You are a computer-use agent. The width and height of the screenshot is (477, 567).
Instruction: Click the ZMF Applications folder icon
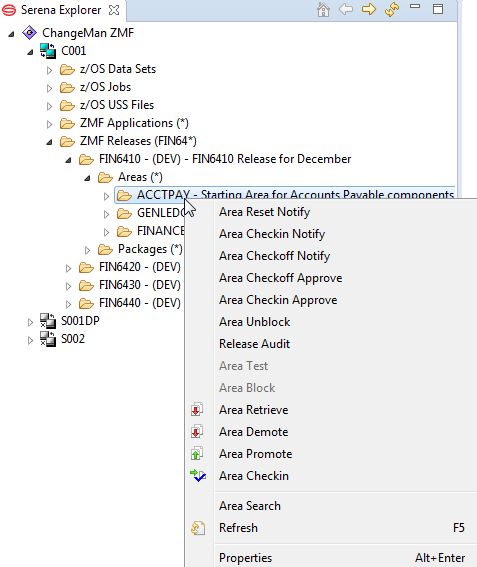[x=67, y=123]
